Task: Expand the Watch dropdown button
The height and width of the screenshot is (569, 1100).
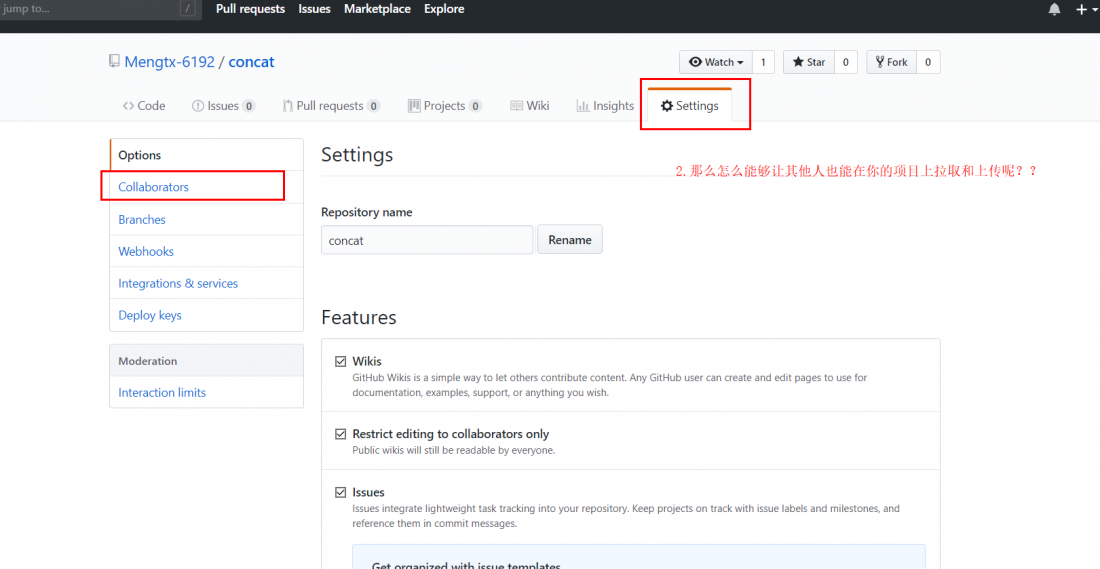Action: click(x=716, y=62)
